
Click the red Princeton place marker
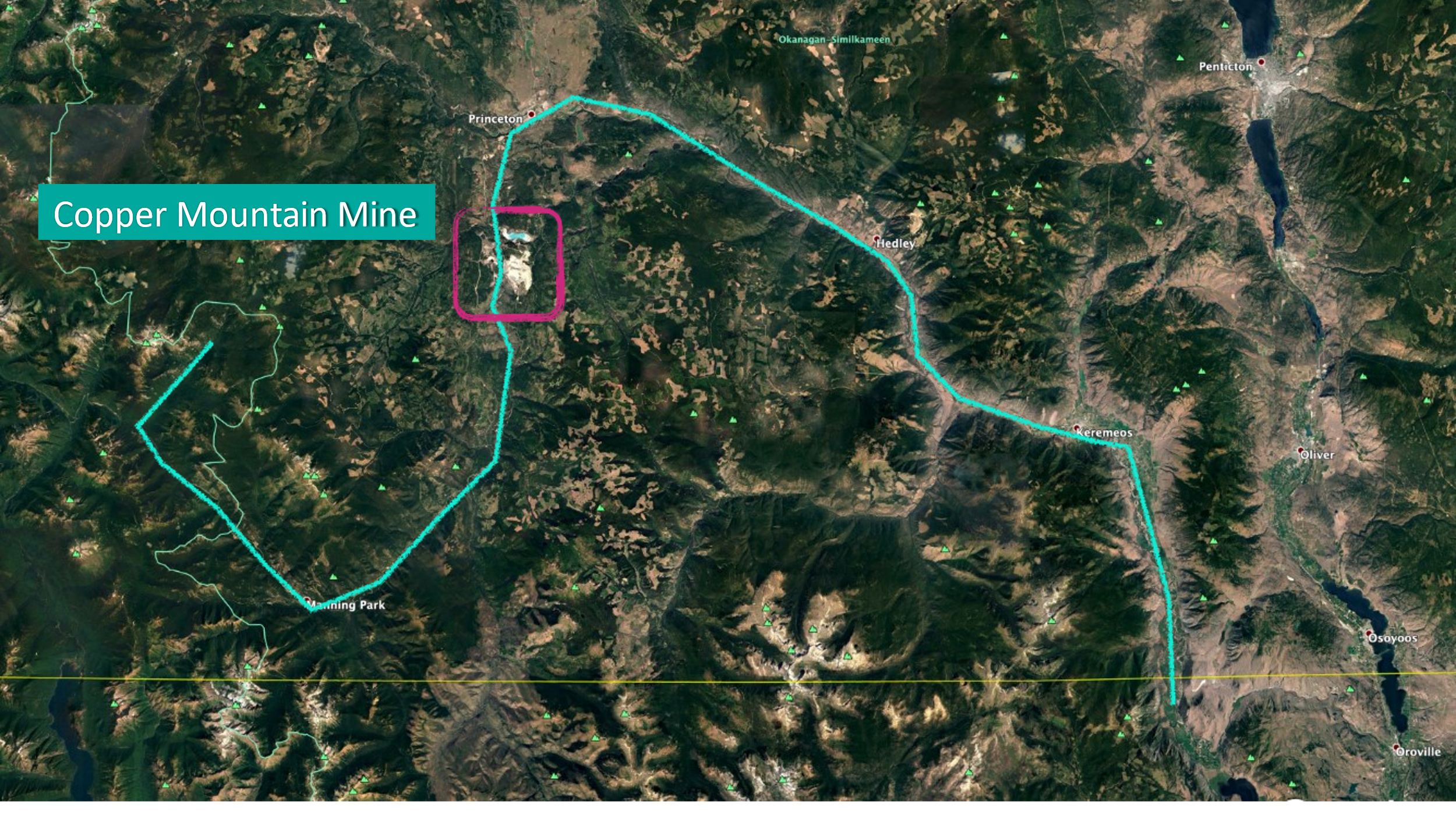[531, 114]
